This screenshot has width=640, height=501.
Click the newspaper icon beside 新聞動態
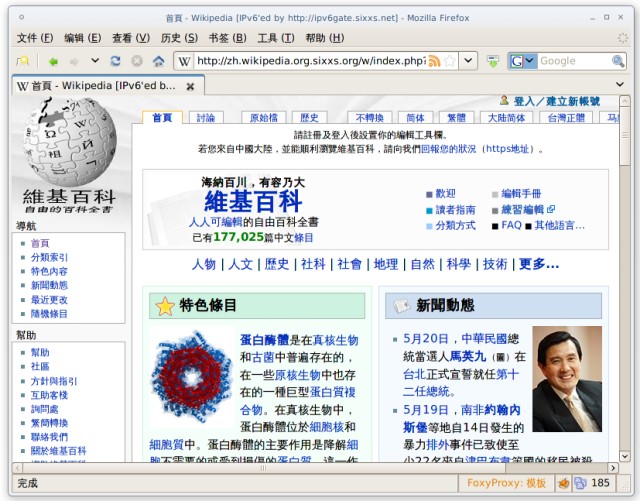pyautogui.click(x=401, y=306)
